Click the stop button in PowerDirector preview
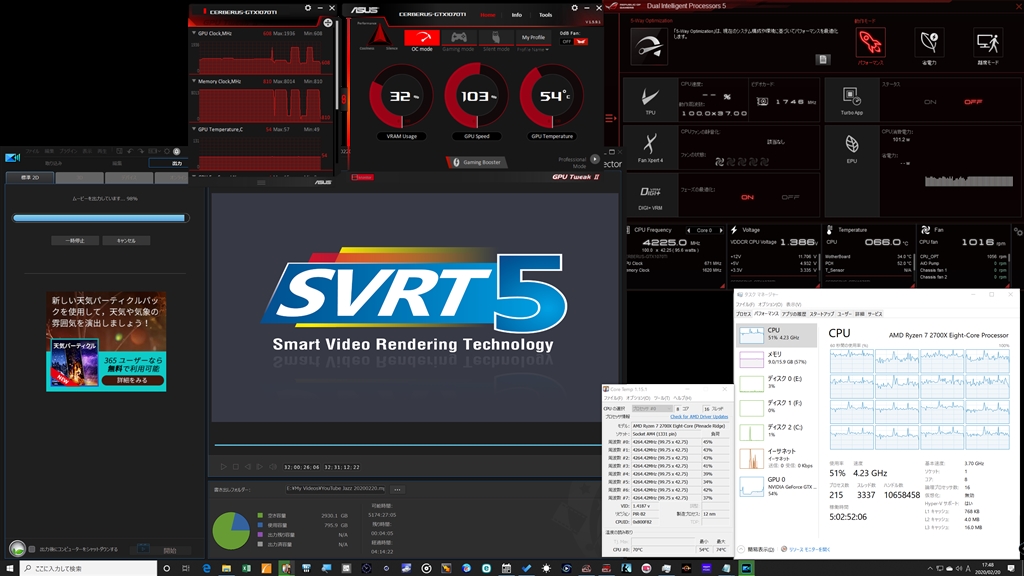Image resolution: width=1024 pixels, height=576 pixels. point(236,467)
